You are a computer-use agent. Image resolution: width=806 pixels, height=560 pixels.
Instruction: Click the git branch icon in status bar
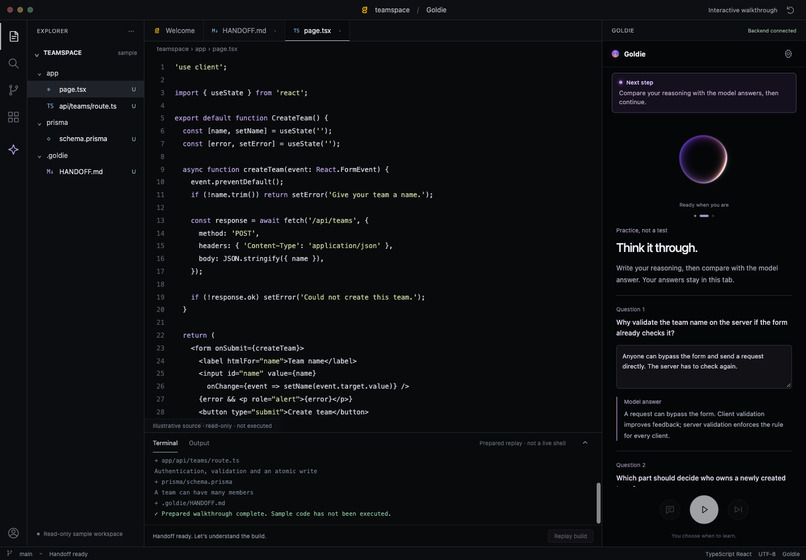10,553
